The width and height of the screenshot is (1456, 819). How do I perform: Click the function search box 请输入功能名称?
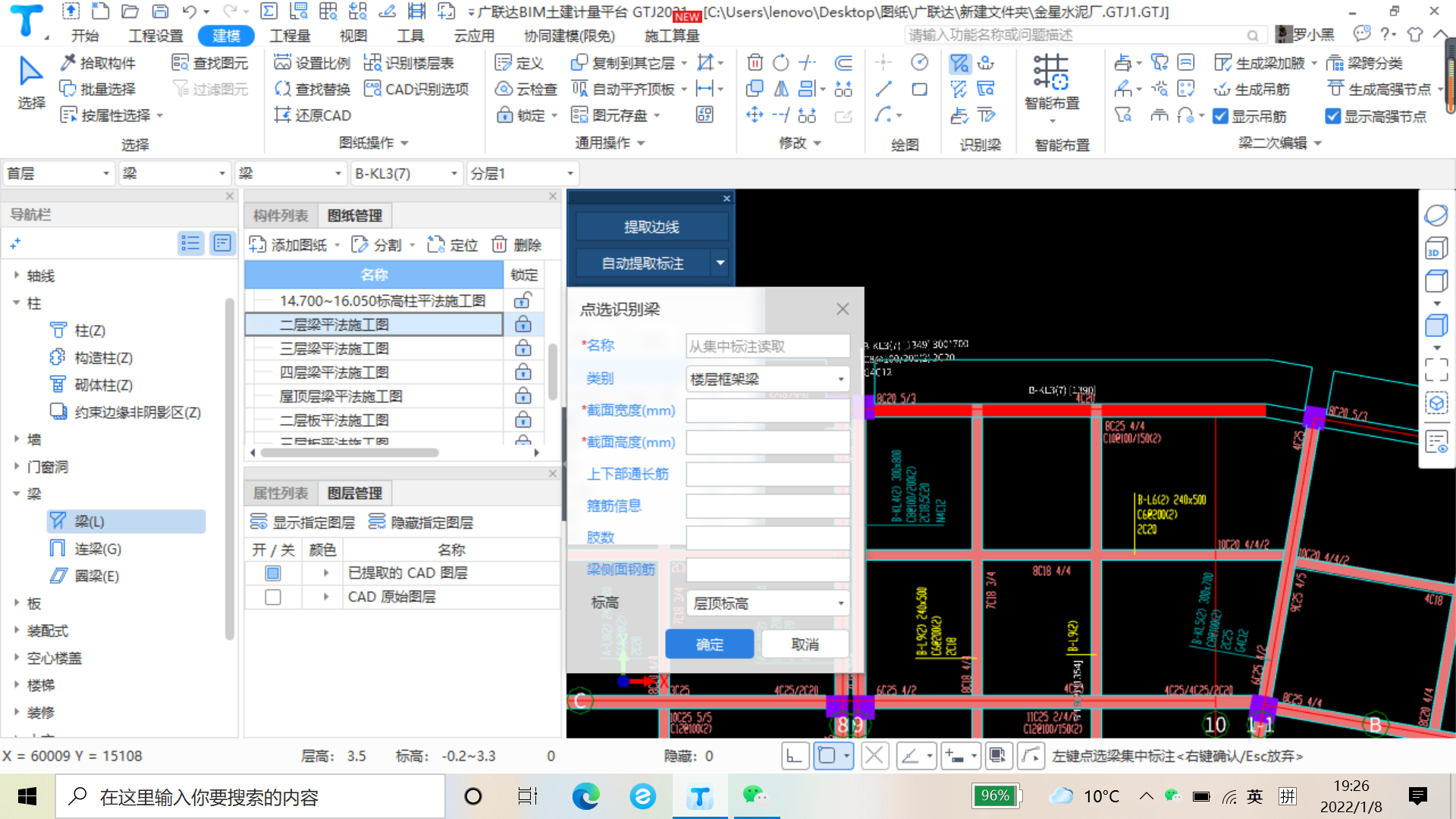coord(1084,36)
